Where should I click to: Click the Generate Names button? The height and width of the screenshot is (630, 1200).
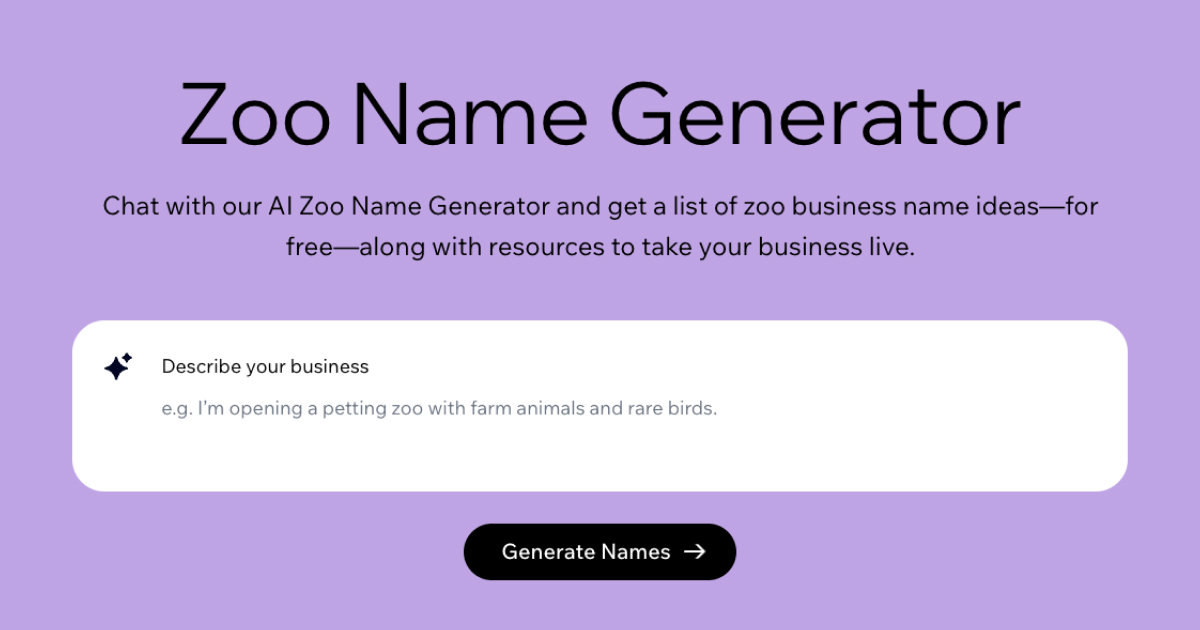click(600, 551)
